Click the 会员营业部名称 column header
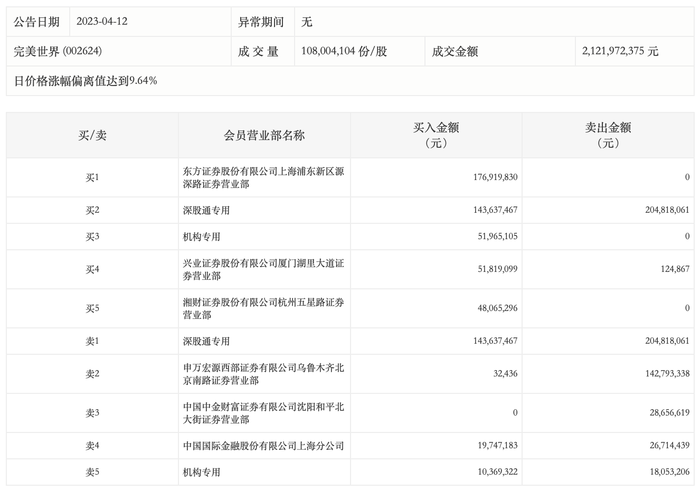The image size is (700, 490). click(264, 135)
